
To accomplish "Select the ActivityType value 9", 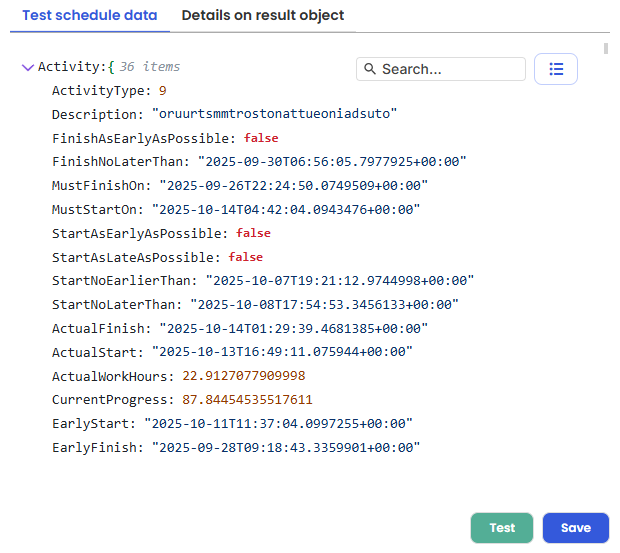I will (163, 91).
